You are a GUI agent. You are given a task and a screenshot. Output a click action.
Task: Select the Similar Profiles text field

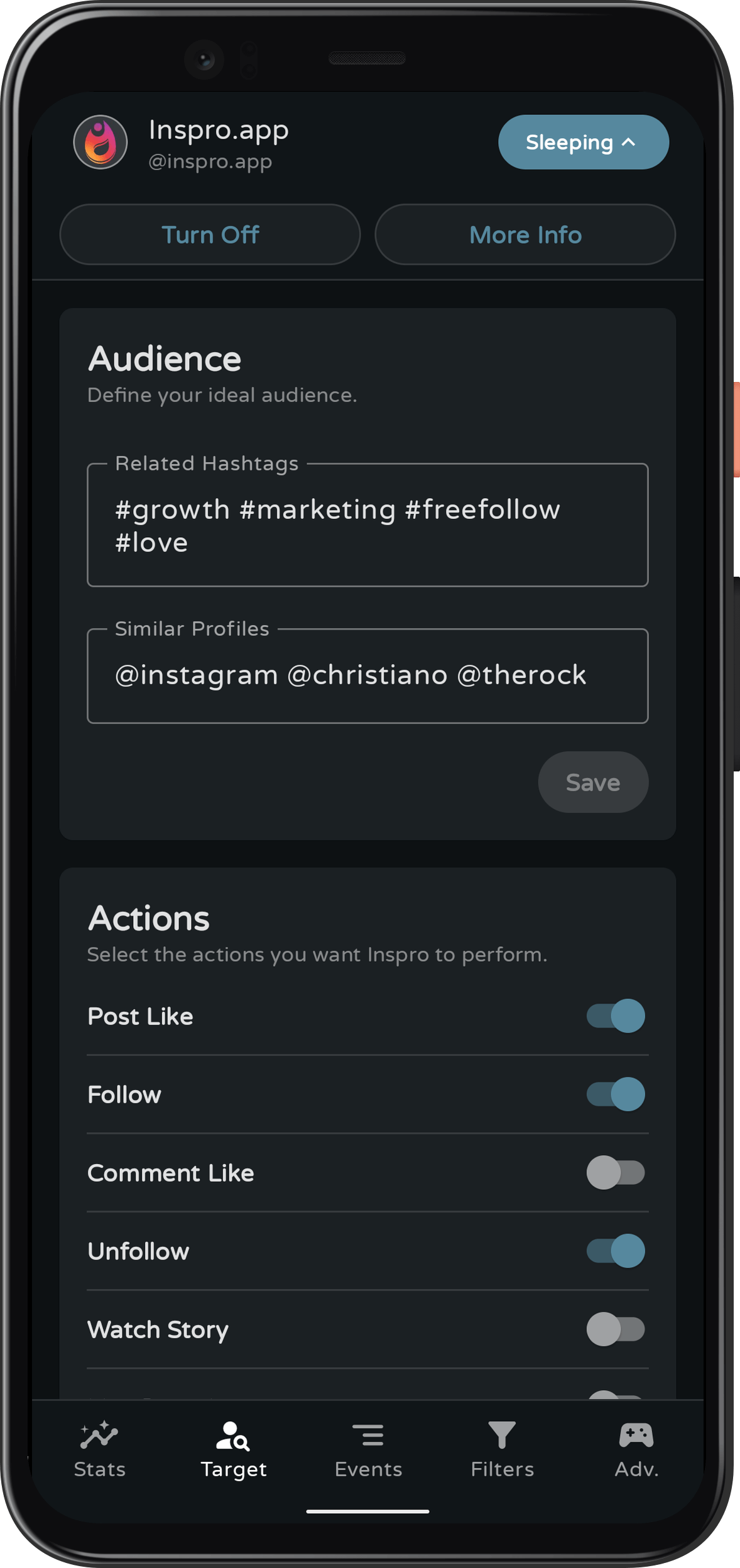coord(367,675)
